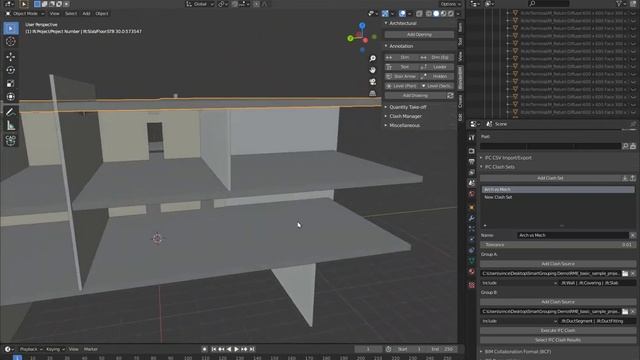The width and height of the screenshot is (640, 360).
Task: Click the pan view hand icon
Action: (x=373, y=70)
